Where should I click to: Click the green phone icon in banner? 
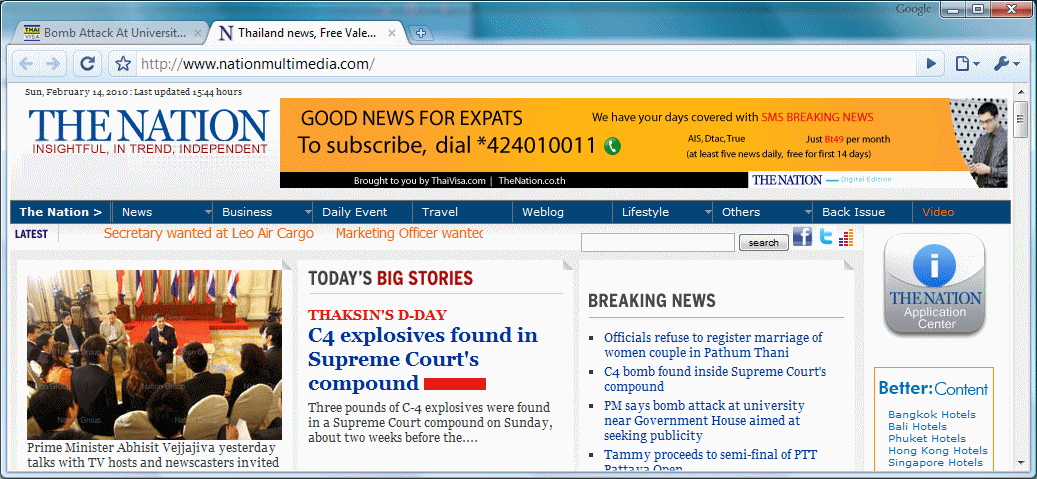point(612,146)
